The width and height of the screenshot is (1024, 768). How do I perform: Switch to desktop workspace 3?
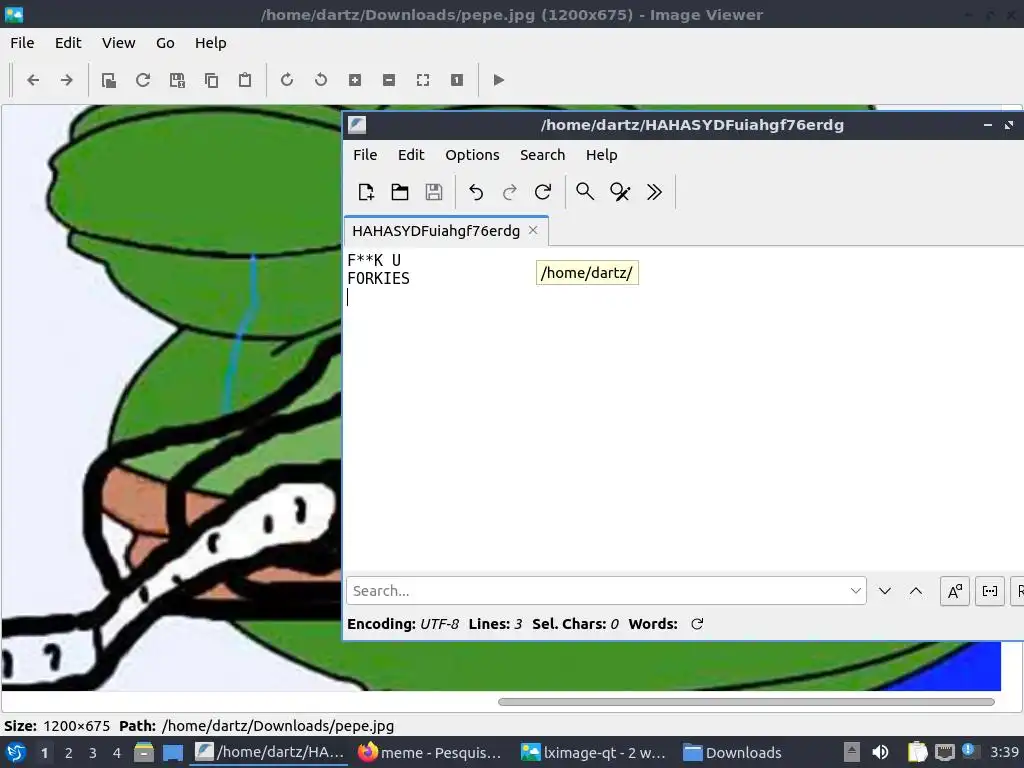93,753
